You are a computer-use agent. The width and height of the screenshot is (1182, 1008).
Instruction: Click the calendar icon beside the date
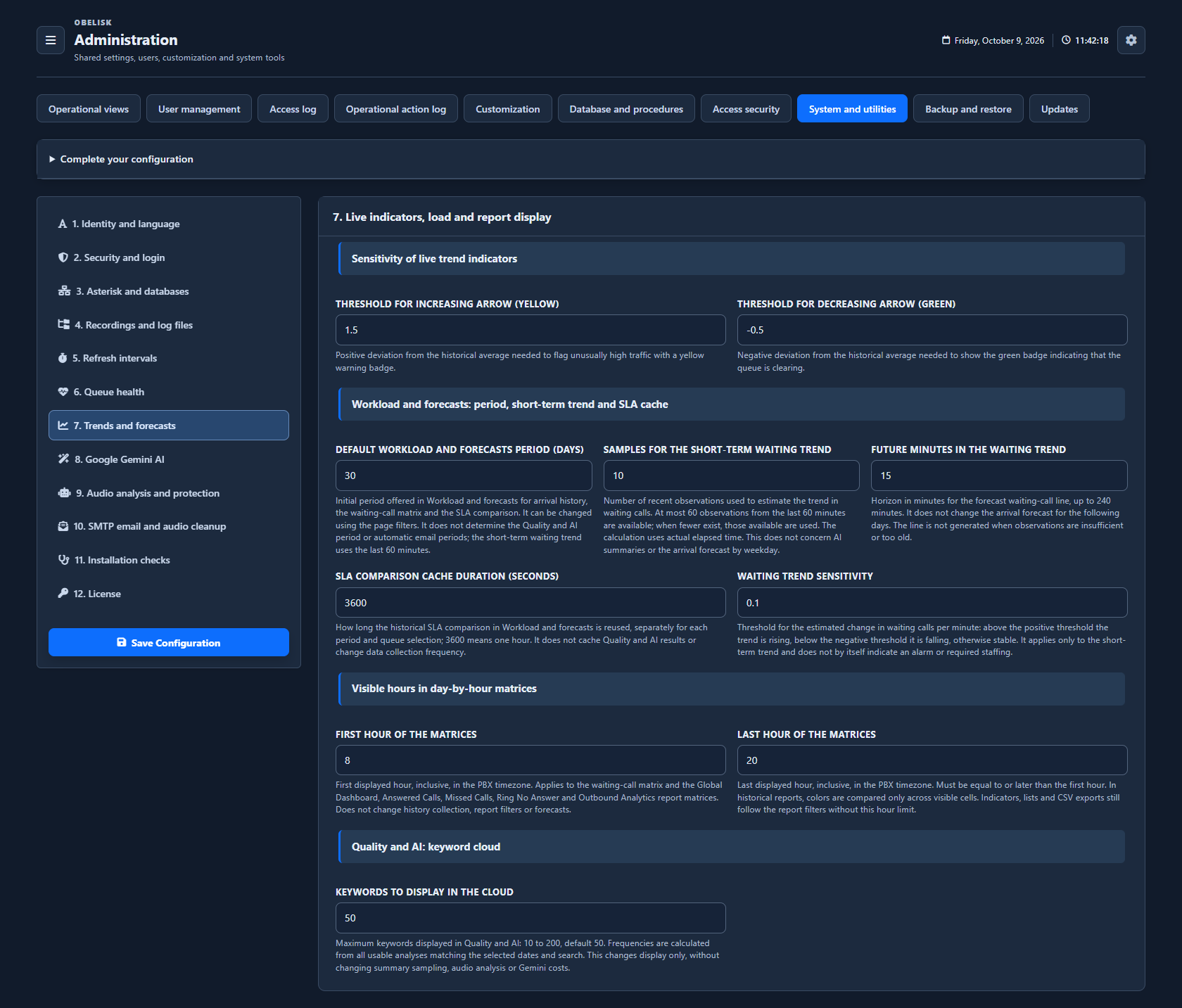tap(946, 40)
